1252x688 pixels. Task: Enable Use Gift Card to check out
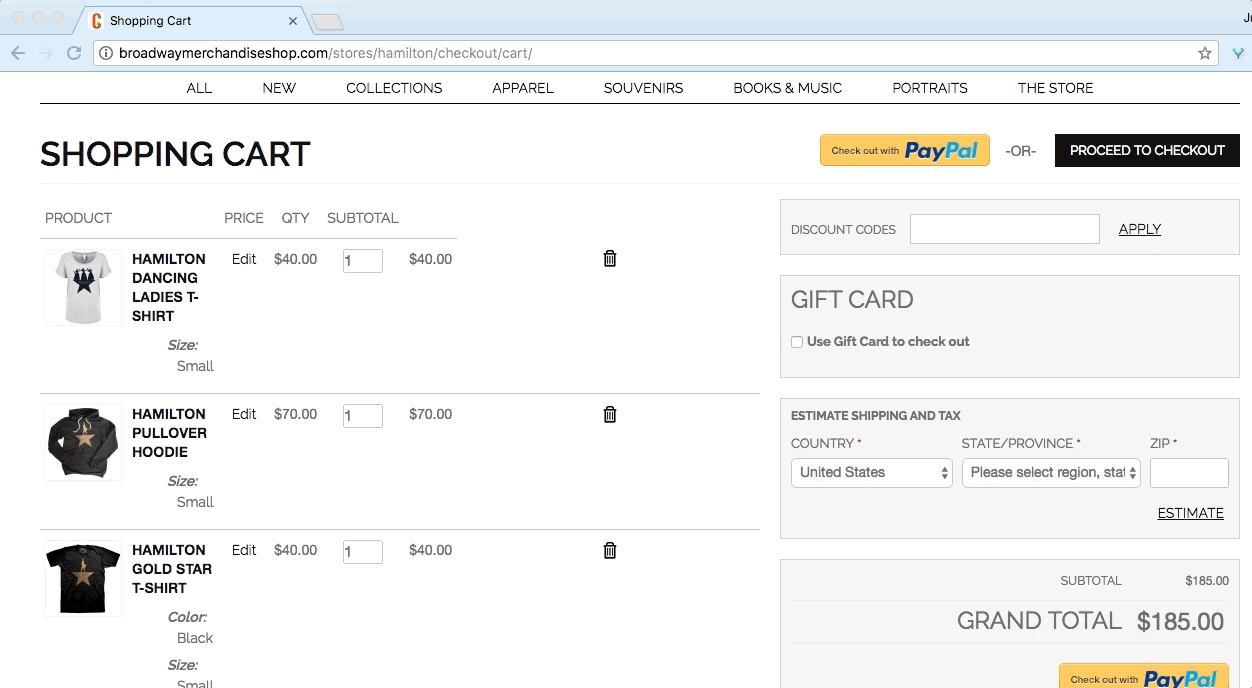click(x=797, y=342)
